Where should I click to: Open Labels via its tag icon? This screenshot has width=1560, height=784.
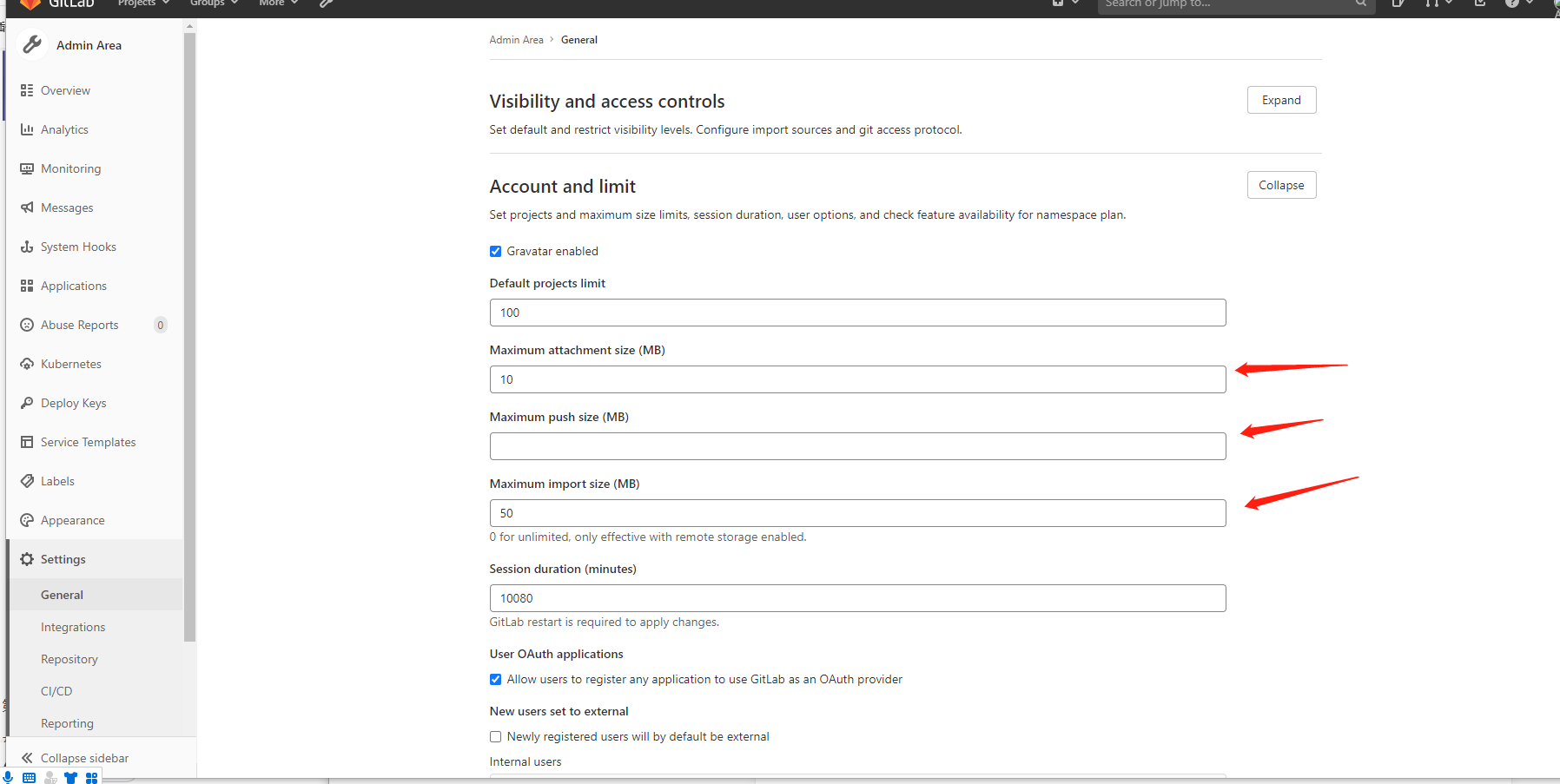click(27, 481)
